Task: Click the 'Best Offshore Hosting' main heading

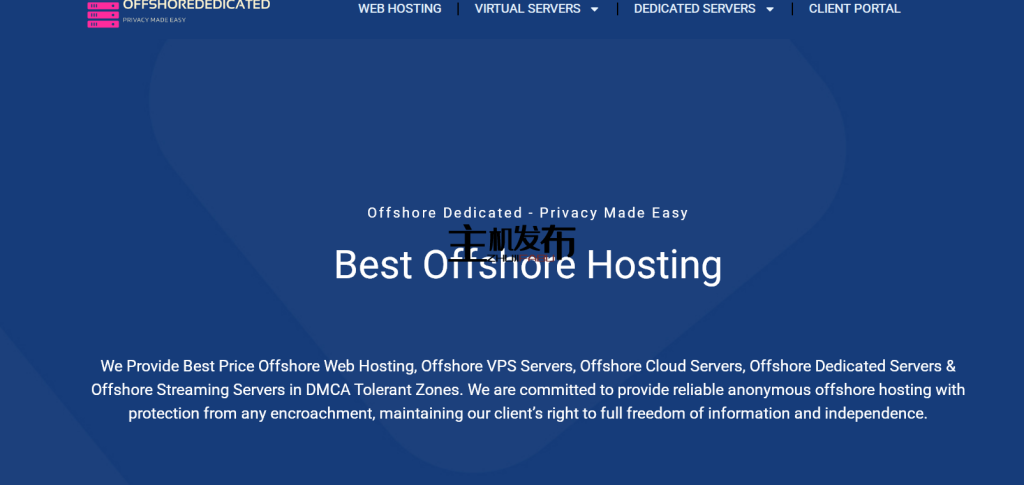Action: tap(527, 266)
